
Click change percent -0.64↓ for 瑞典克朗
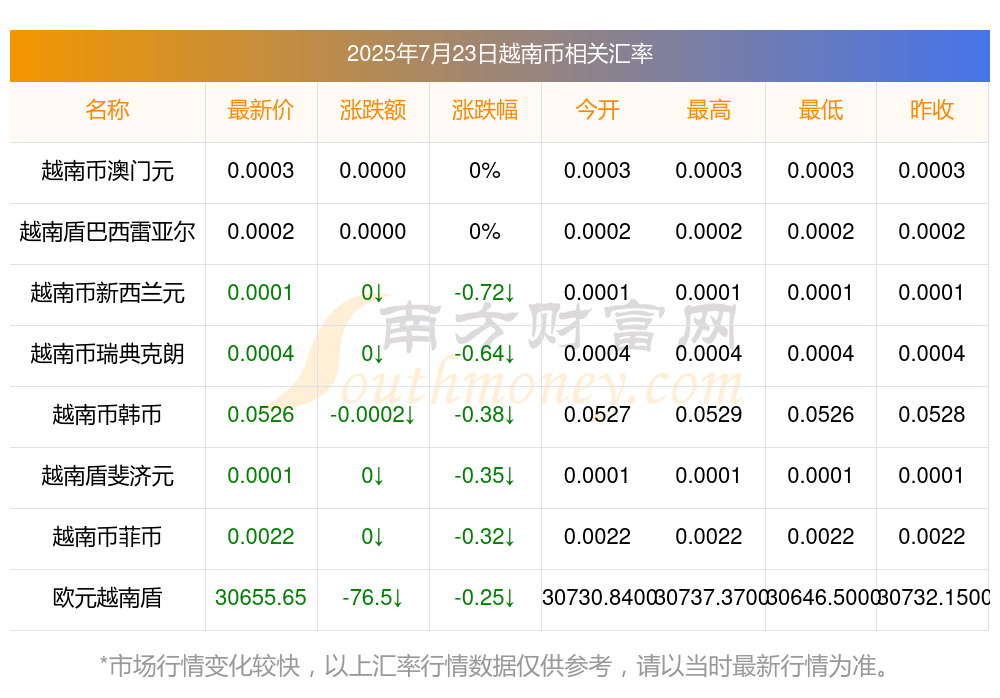(485, 353)
